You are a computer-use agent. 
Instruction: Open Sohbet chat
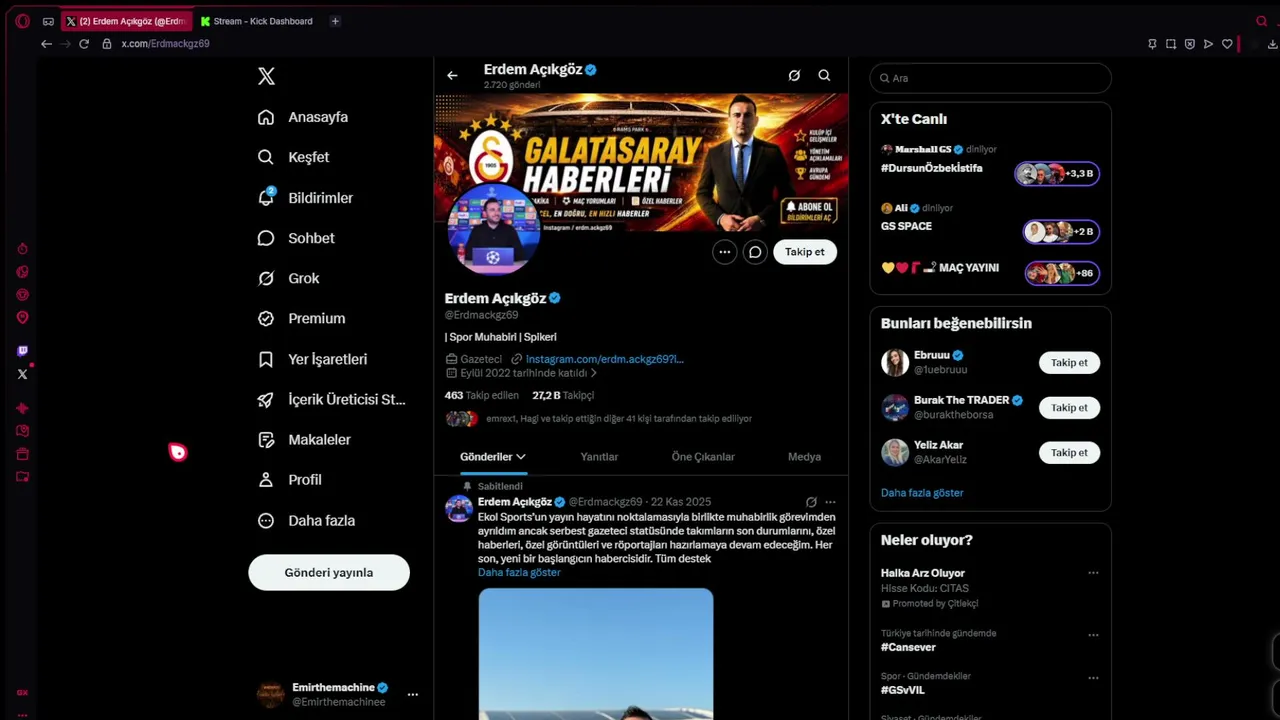296,238
